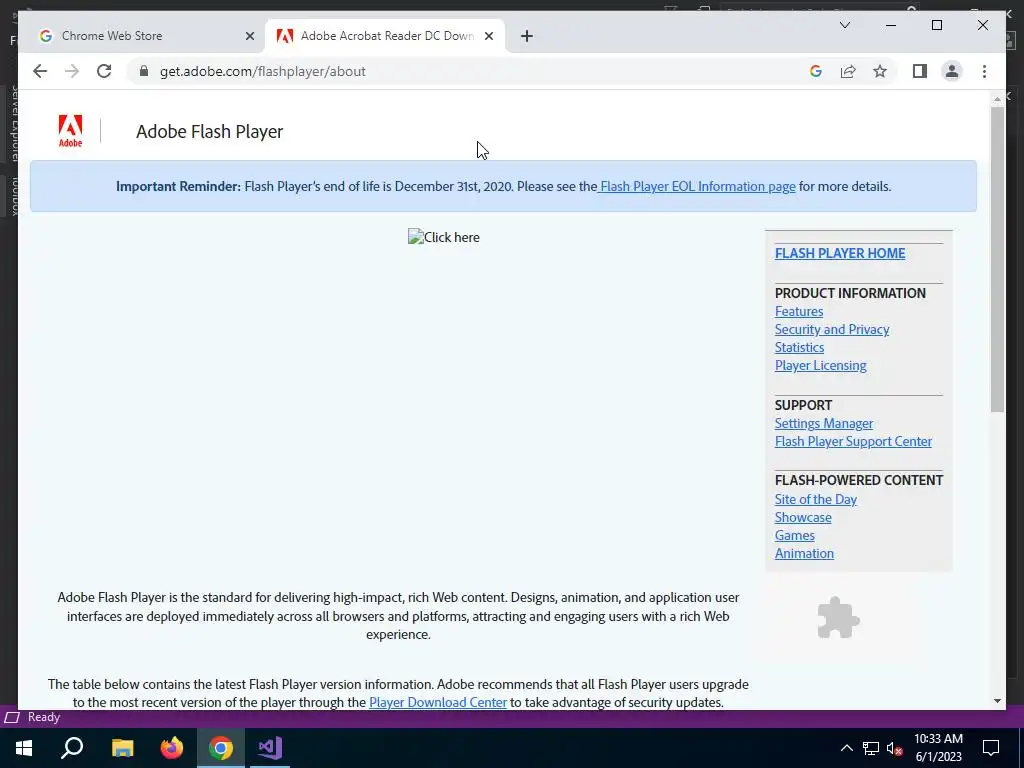Click the forward navigation arrow

click(72, 71)
